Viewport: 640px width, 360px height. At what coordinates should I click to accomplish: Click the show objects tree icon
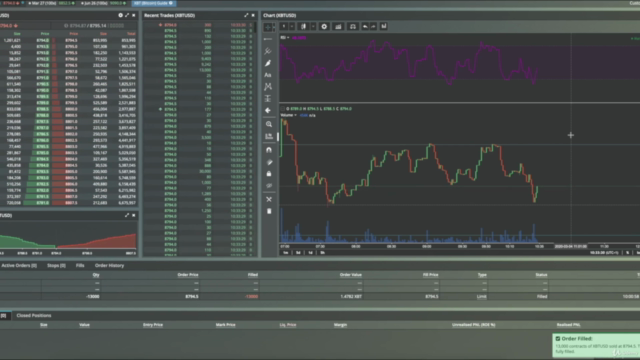269,199
